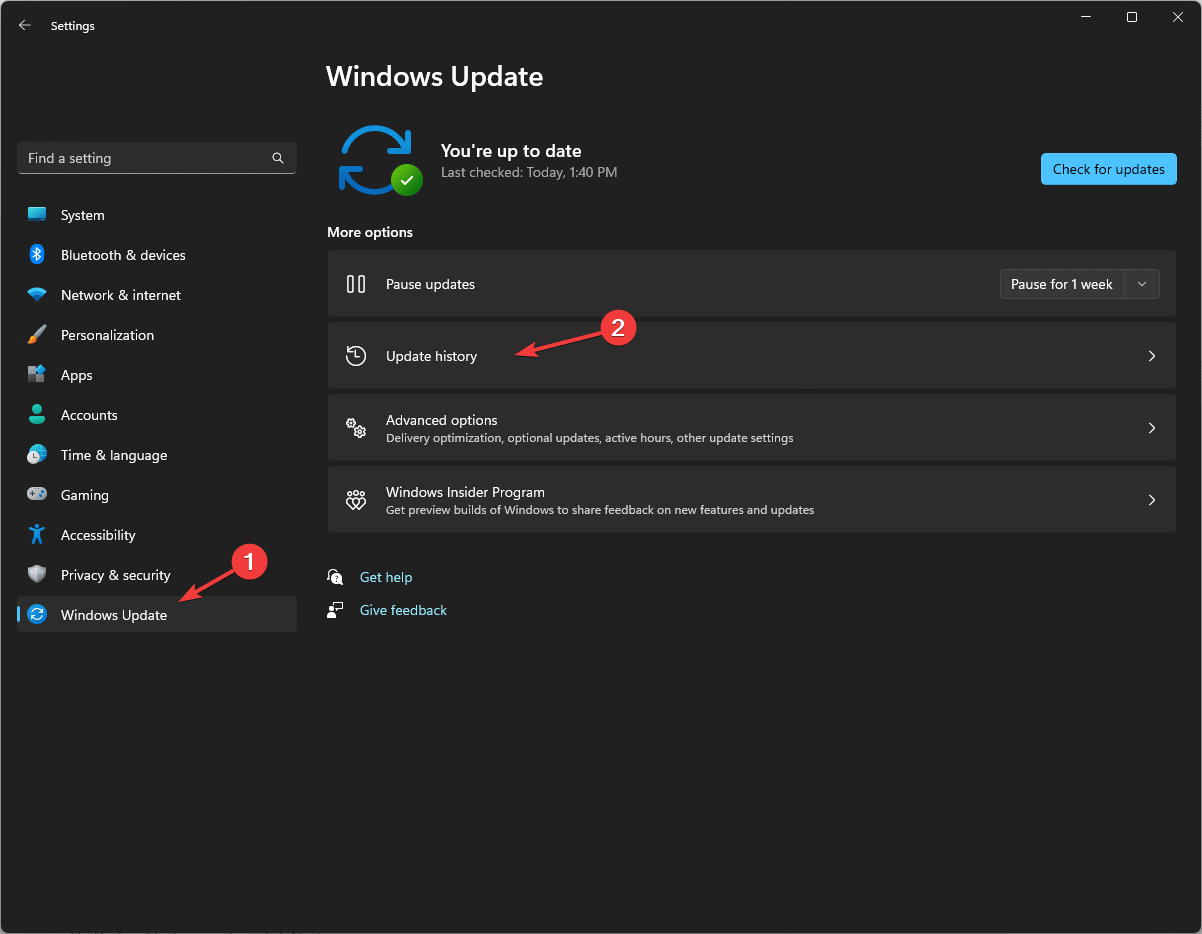
Task: Click Pause for 1 week button
Action: [x=1062, y=284]
